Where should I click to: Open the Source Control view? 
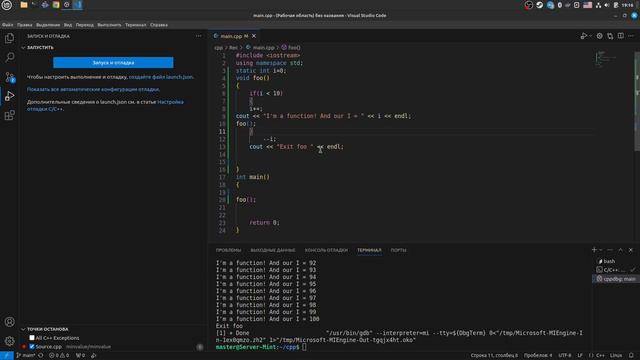click(x=9, y=77)
